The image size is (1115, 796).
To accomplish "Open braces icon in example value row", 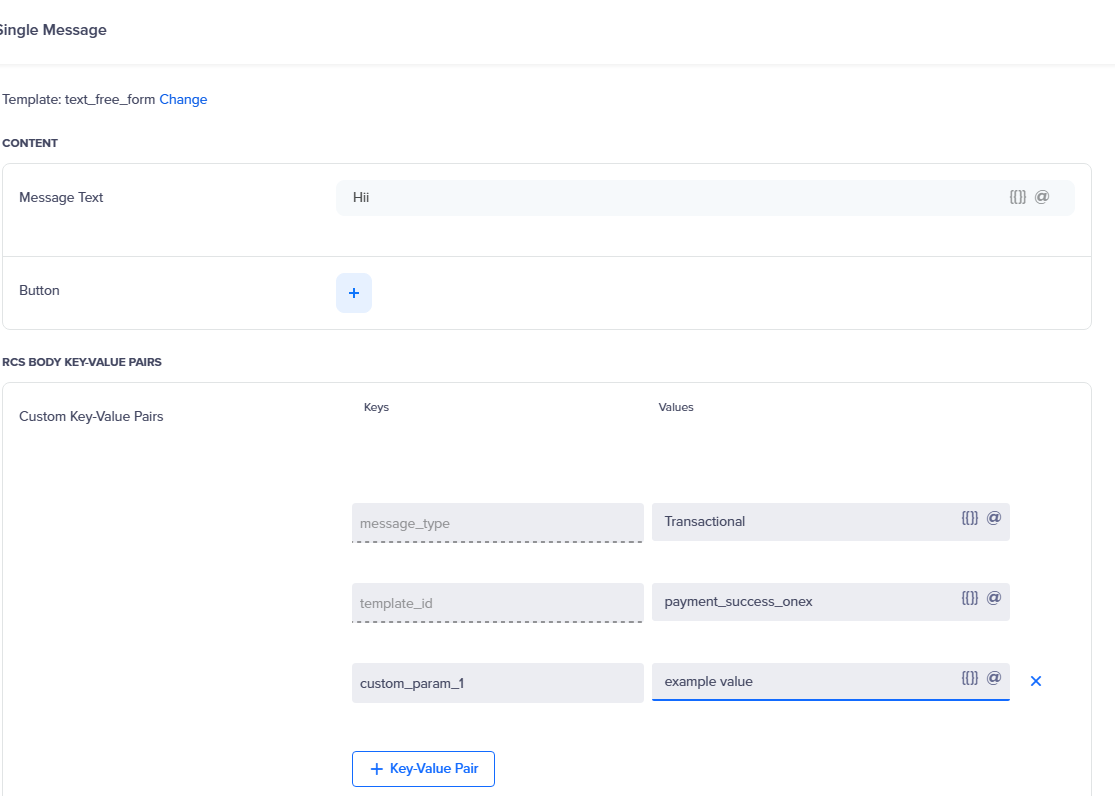I will [970, 678].
